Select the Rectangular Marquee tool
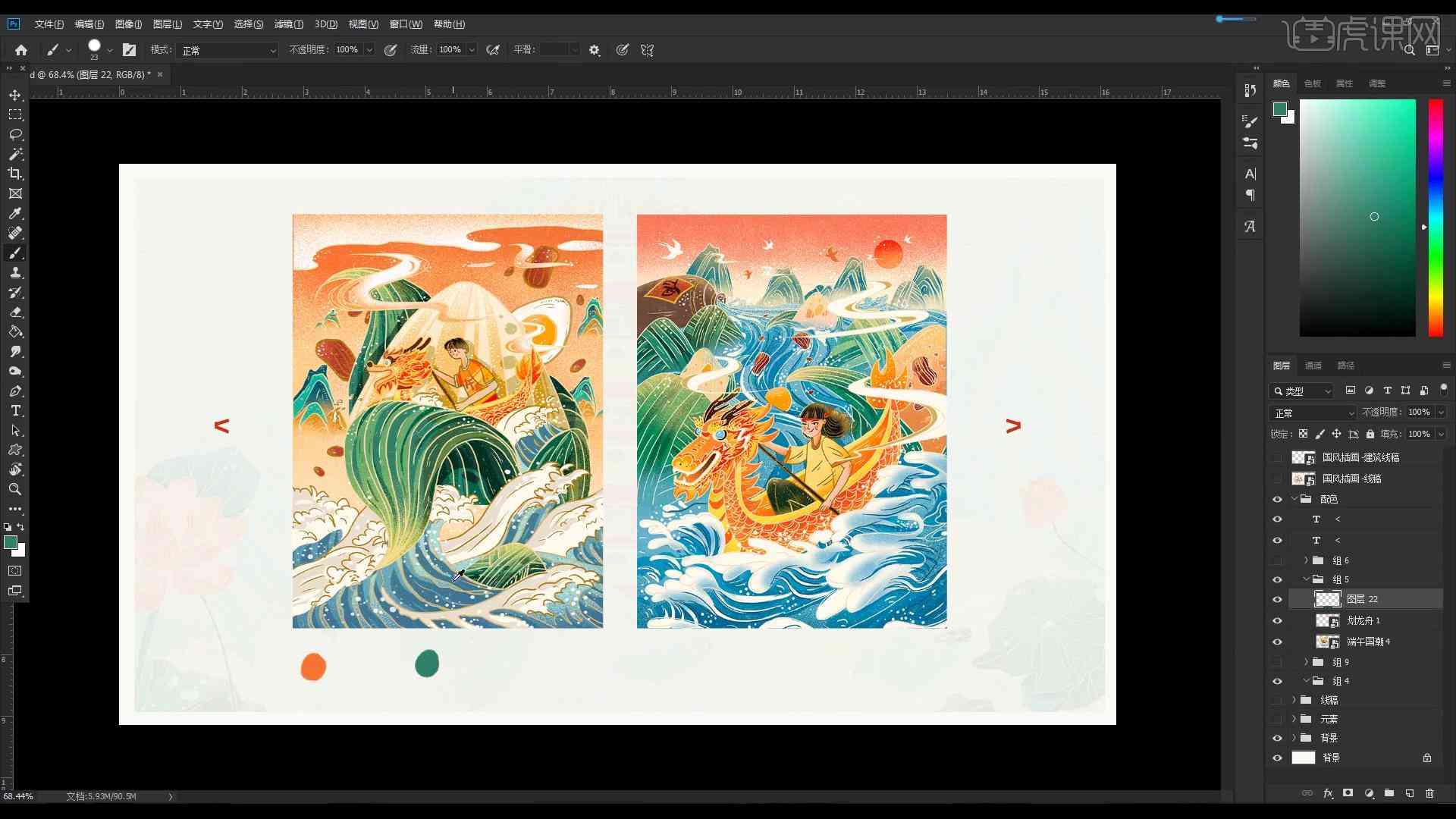Viewport: 1456px width, 819px height. point(15,115)
